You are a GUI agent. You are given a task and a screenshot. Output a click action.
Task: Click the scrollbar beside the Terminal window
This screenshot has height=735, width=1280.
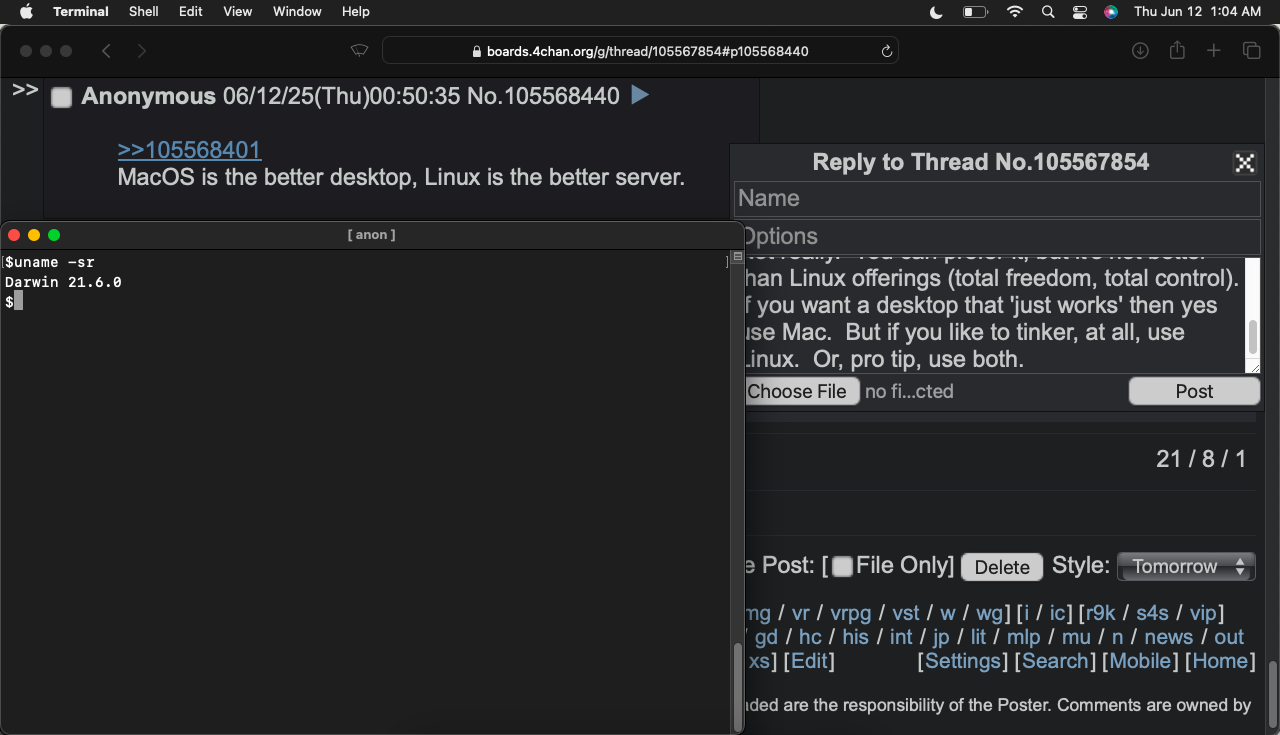[739, 687]
